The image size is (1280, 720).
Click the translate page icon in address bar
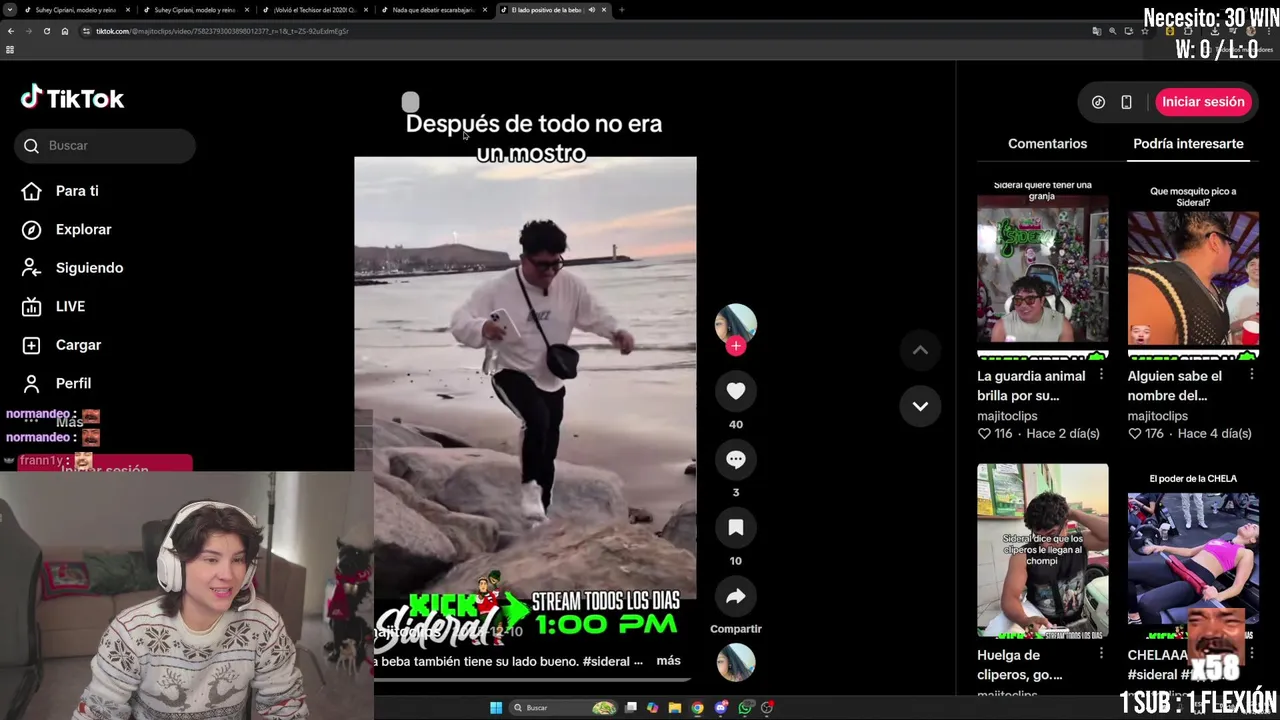1097,31
